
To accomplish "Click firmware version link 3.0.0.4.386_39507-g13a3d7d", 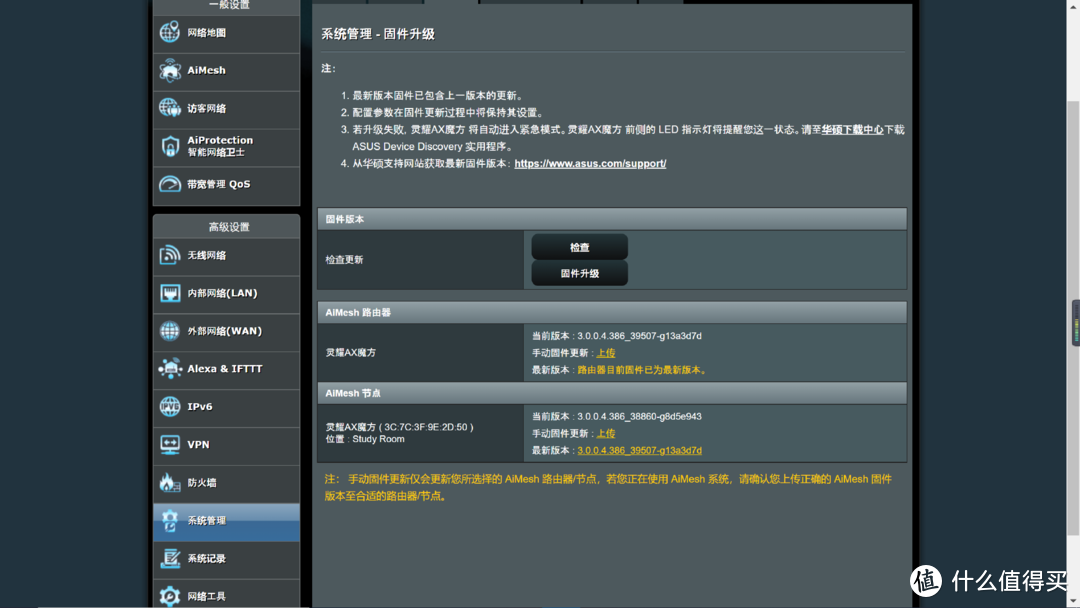I will [x=638, y=450].
